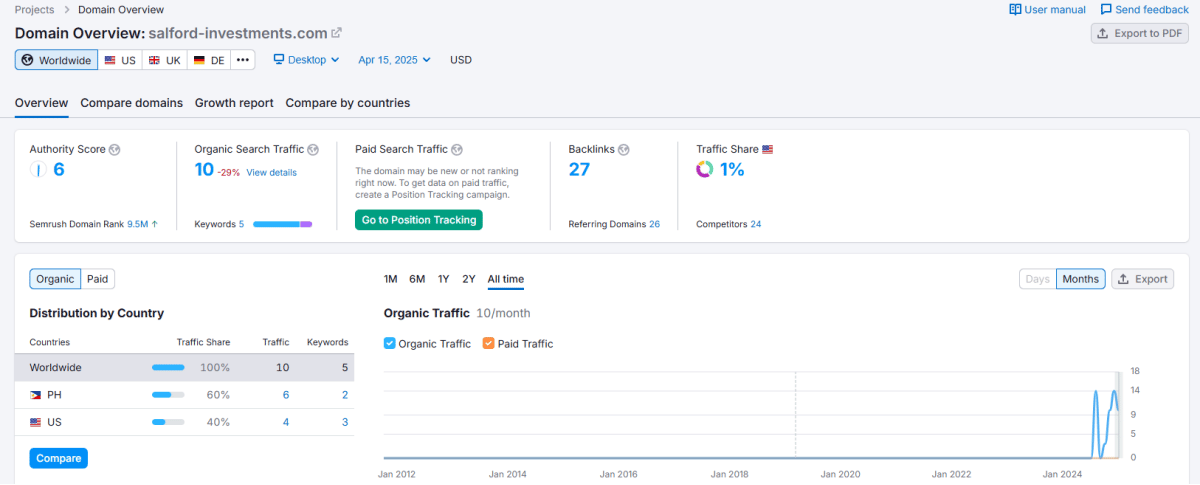Click the Export to PDF button
1200x485 pixels.
click(1139, 33)
